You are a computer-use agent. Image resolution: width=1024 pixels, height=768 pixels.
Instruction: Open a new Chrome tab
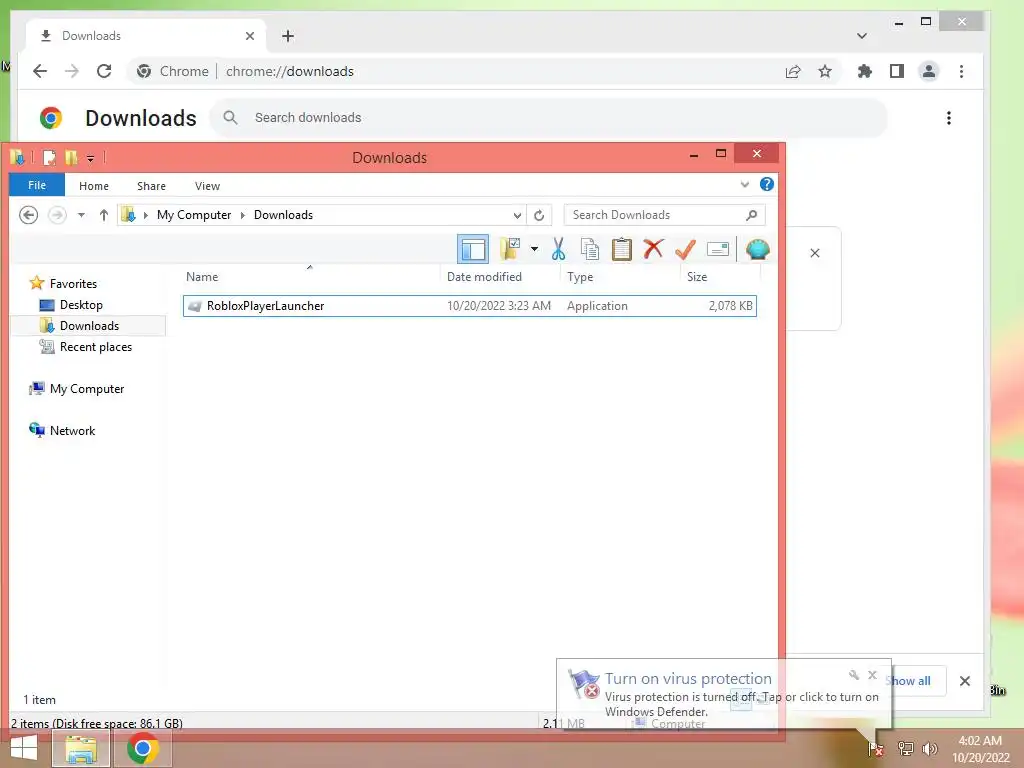point(288,36)
